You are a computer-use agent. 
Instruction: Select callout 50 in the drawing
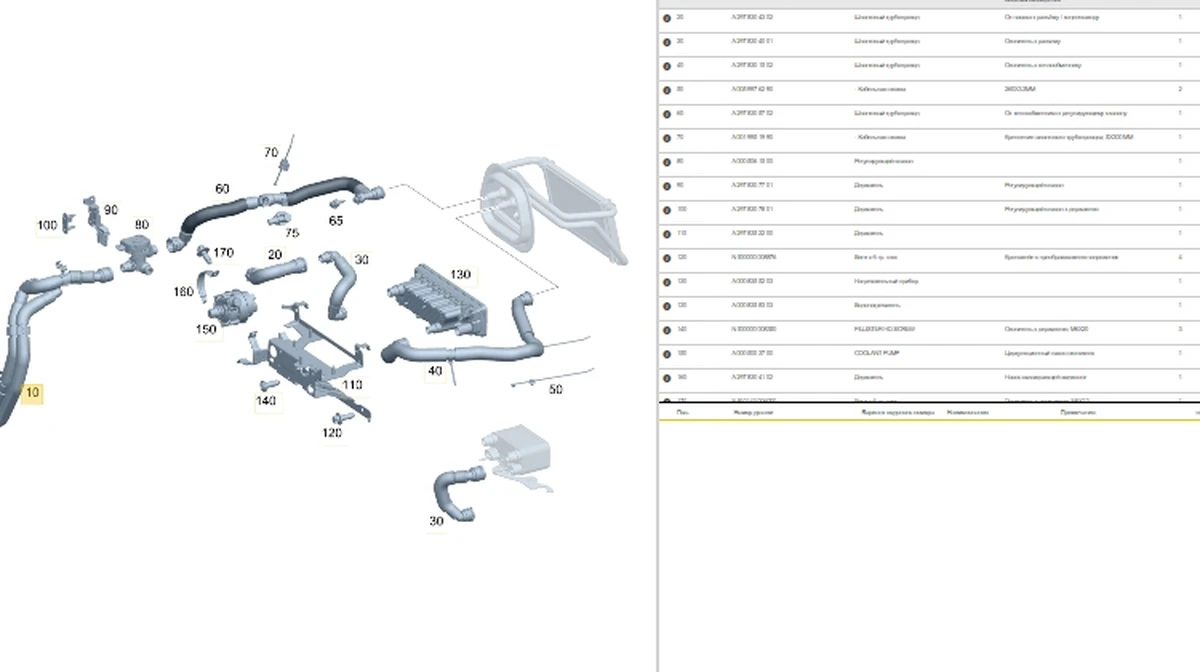[556, 389]
